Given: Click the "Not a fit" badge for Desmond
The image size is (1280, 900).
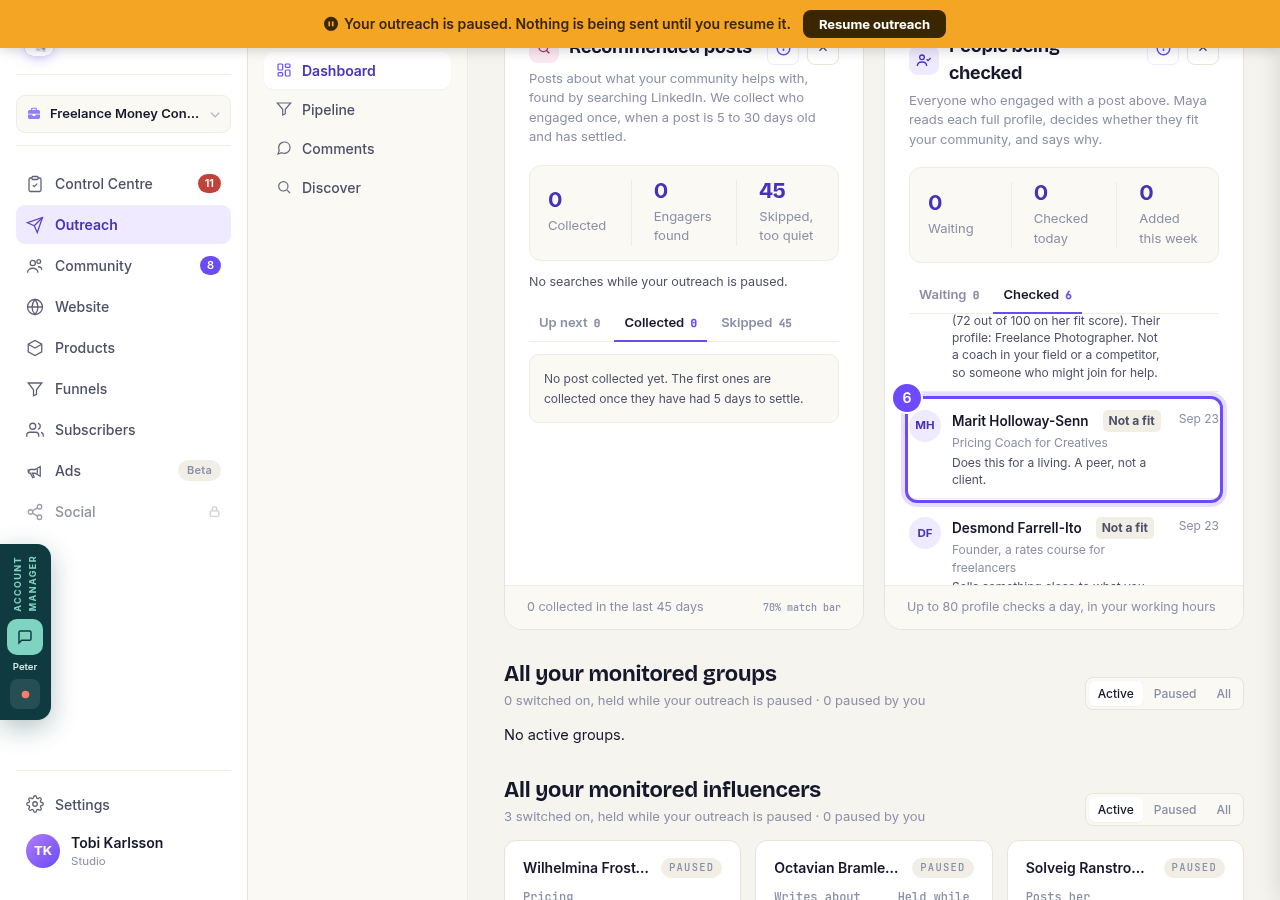Looking at the screenshot, I should [1125, 528].
